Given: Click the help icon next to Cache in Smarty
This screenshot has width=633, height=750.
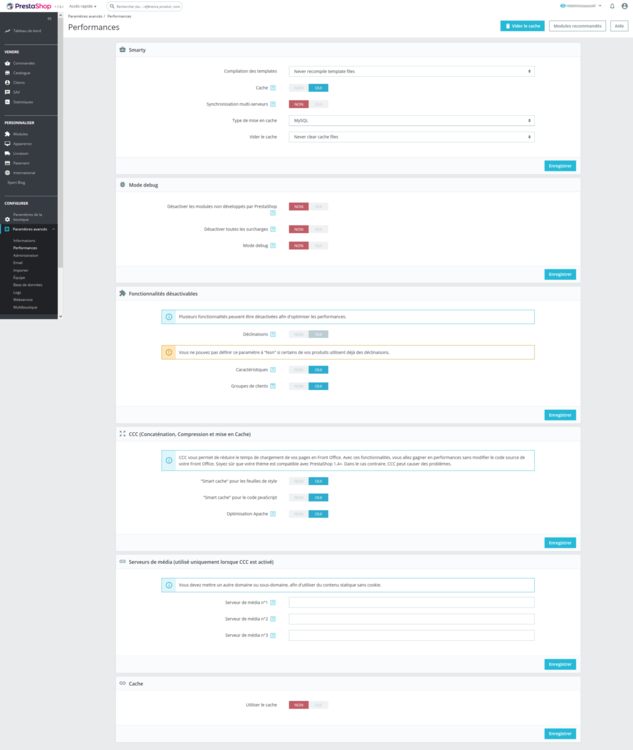Looking at the screenshot, I should coord(273,88).
